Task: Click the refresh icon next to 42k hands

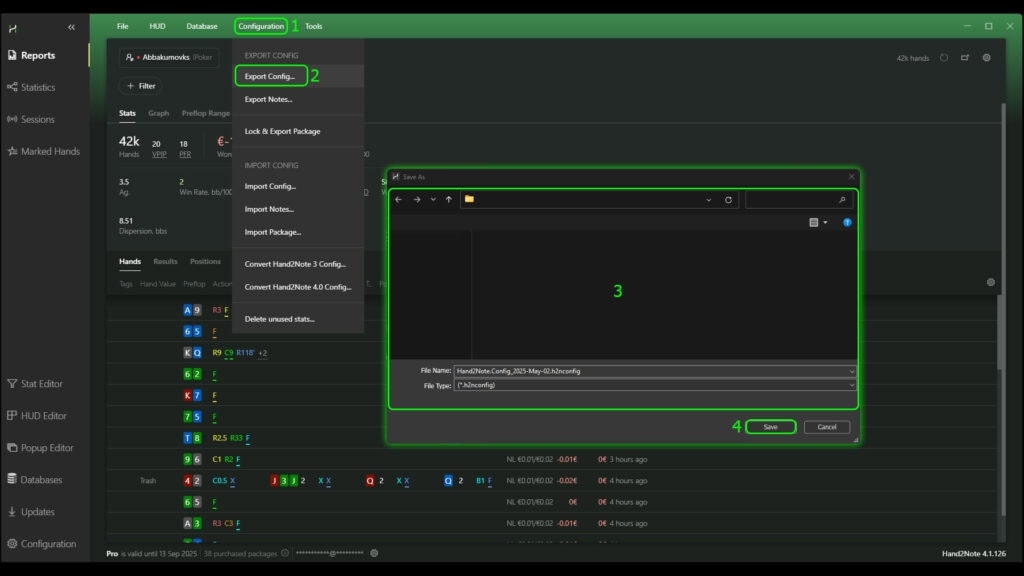Action: click(943, 58)
